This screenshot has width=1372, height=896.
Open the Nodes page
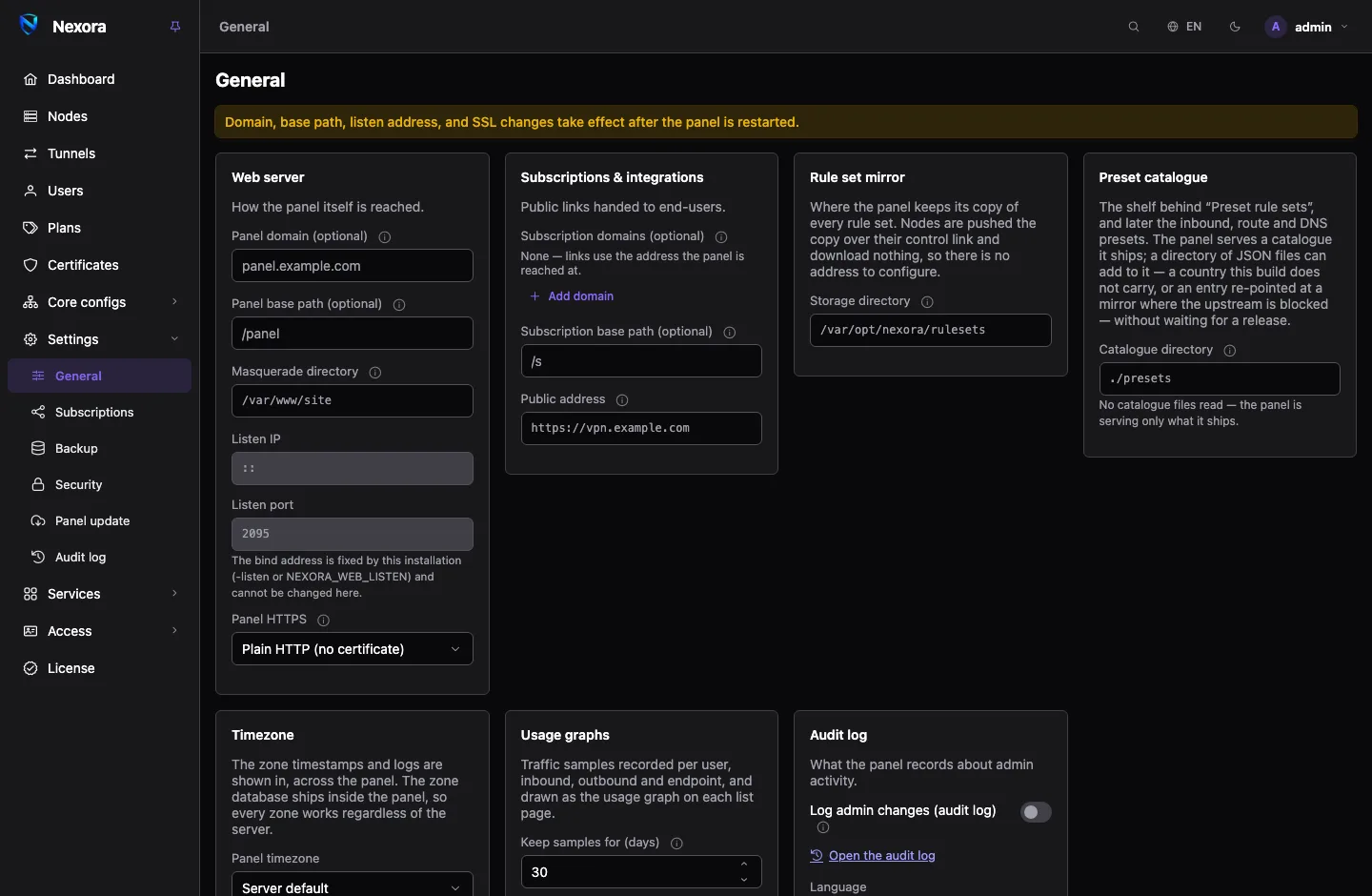click(x=100, y=116)
